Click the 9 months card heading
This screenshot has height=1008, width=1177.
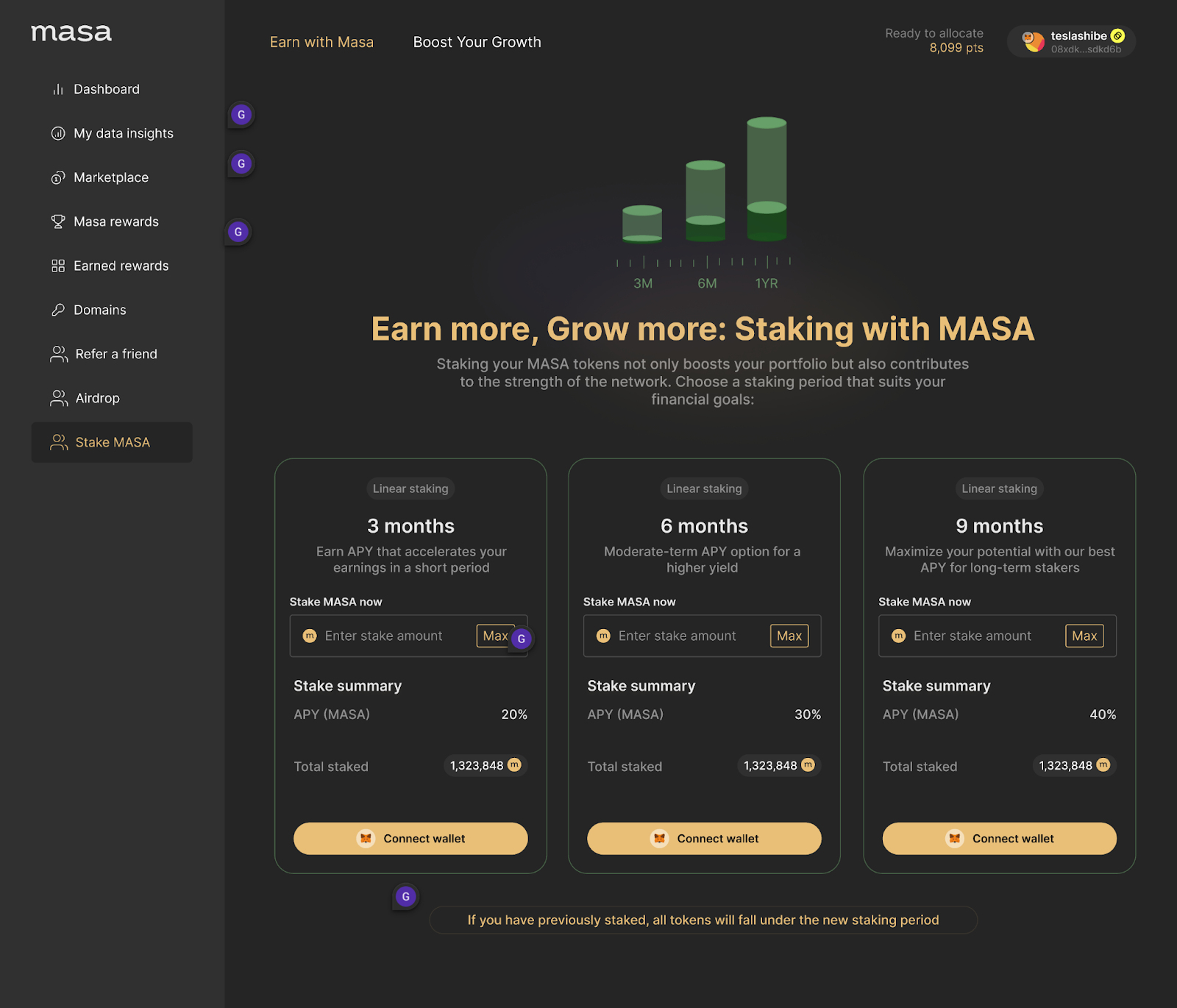click(x=1000, y=526)
